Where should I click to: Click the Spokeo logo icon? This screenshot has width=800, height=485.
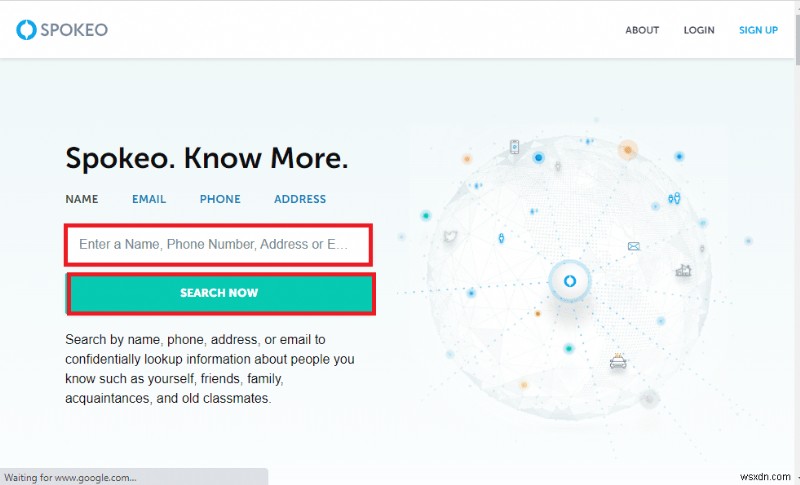click(x=26, y=30)
